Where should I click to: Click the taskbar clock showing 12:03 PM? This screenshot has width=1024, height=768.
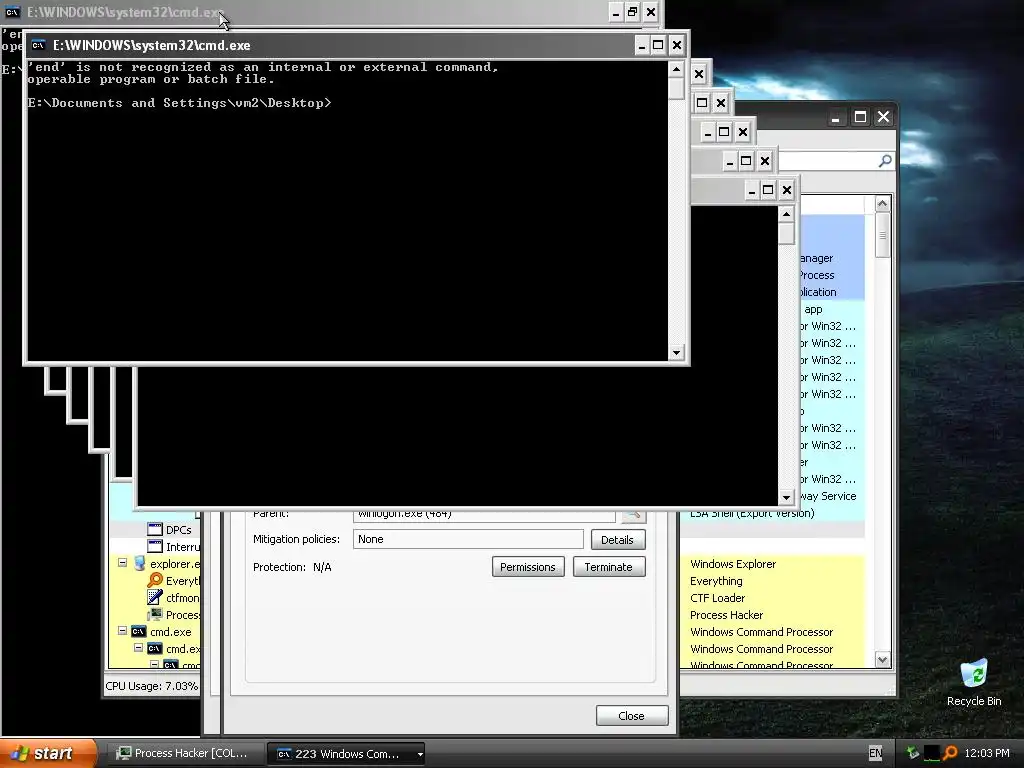click(986, 753)
